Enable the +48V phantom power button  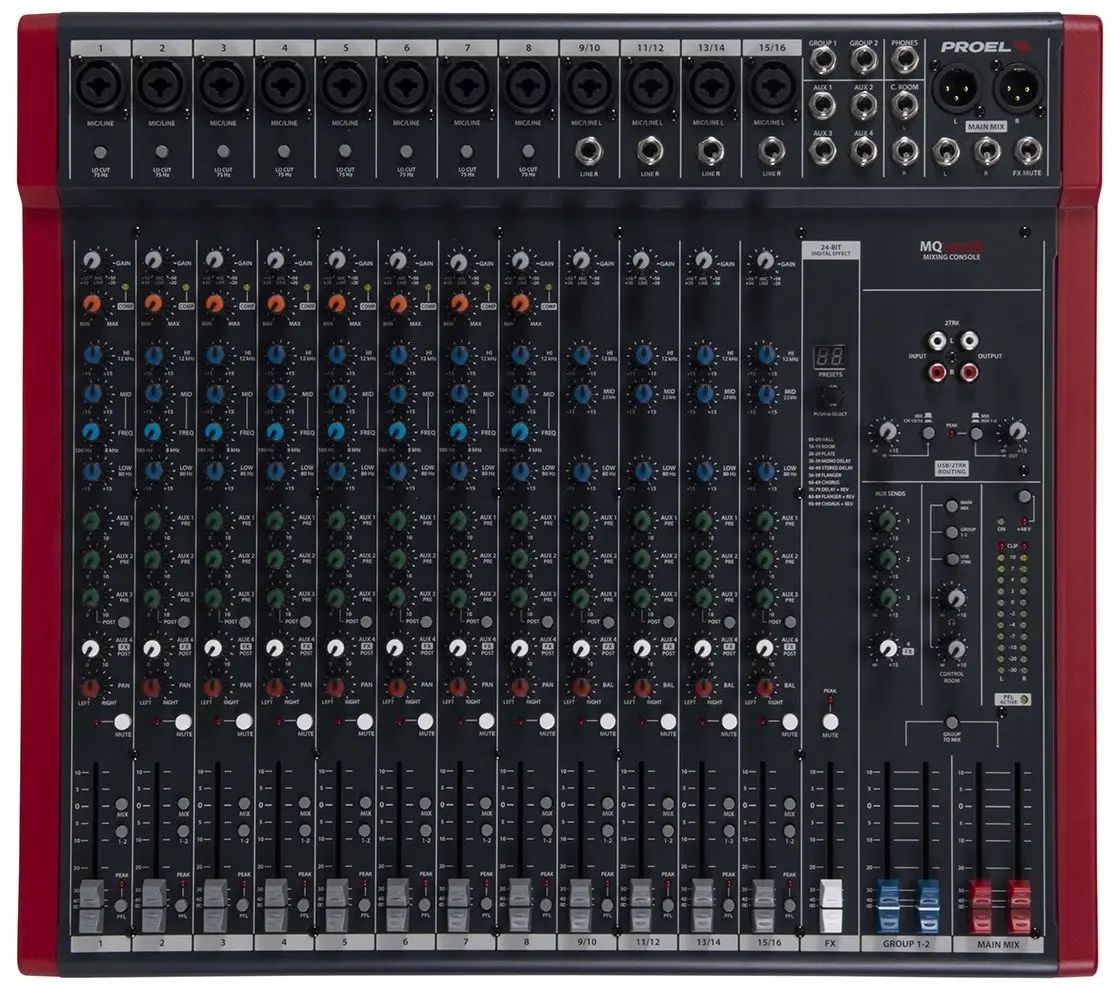click(1024, 496)
